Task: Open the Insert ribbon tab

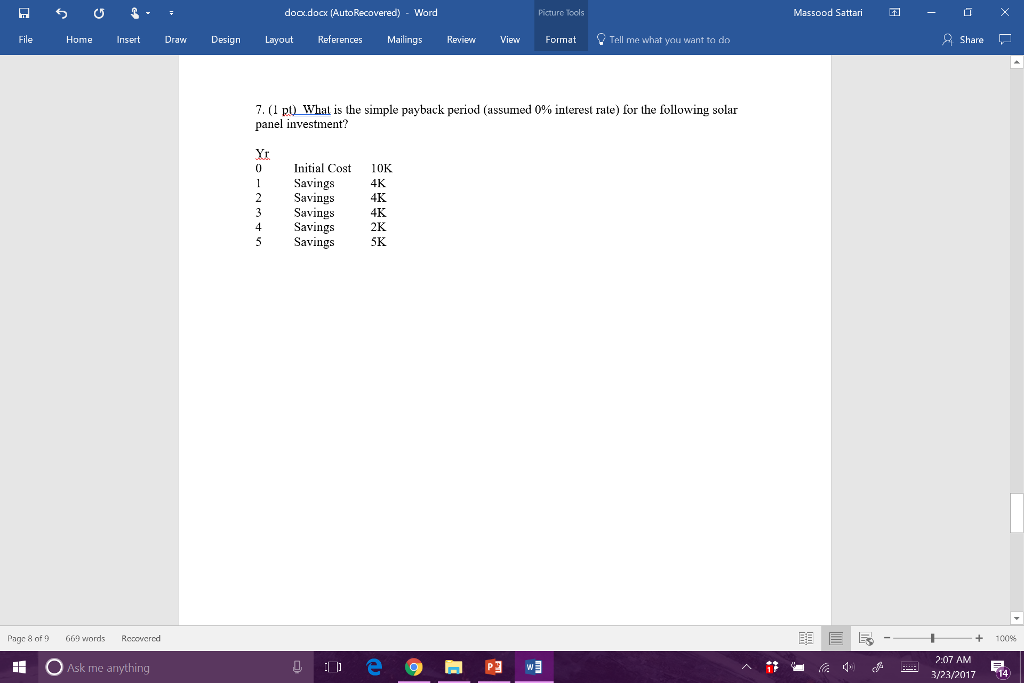Action: tap(128, 40)
